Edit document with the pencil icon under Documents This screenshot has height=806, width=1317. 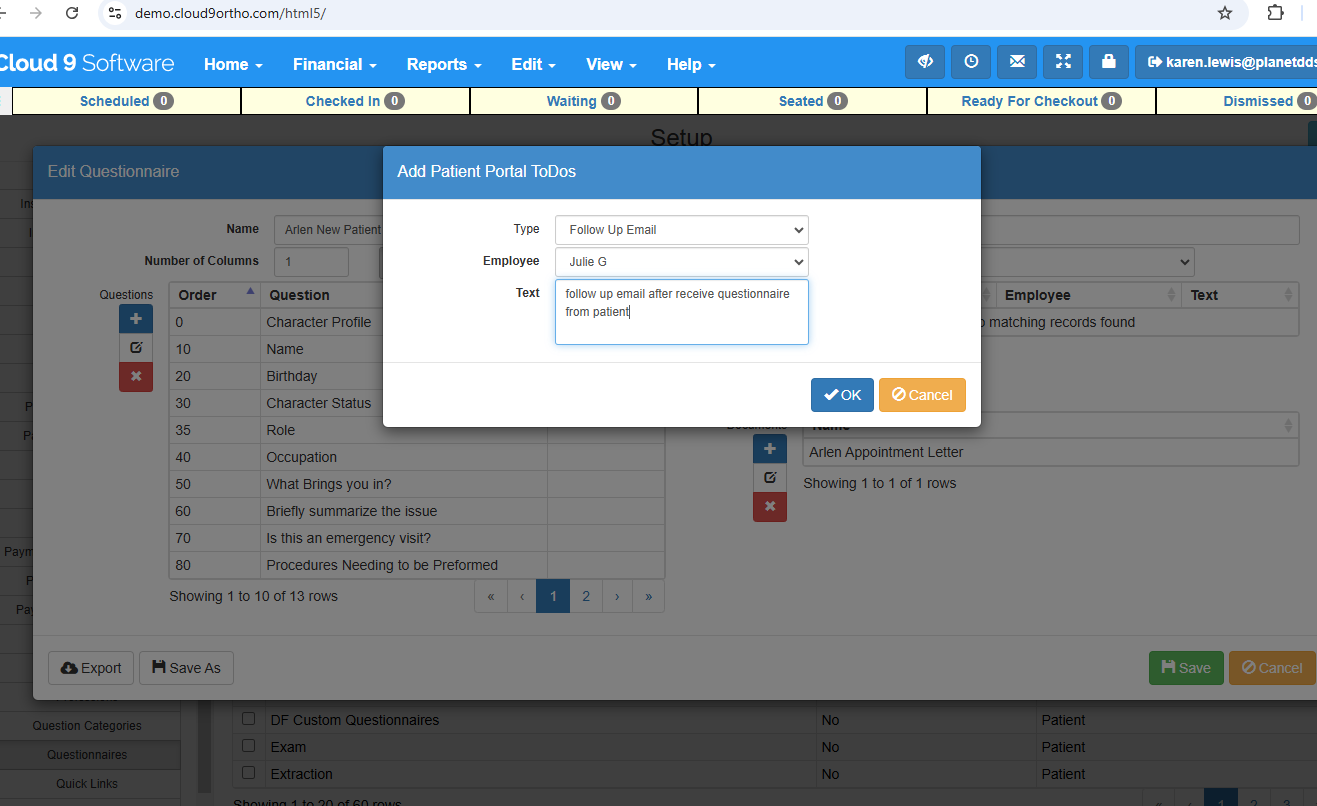point(770,478)
